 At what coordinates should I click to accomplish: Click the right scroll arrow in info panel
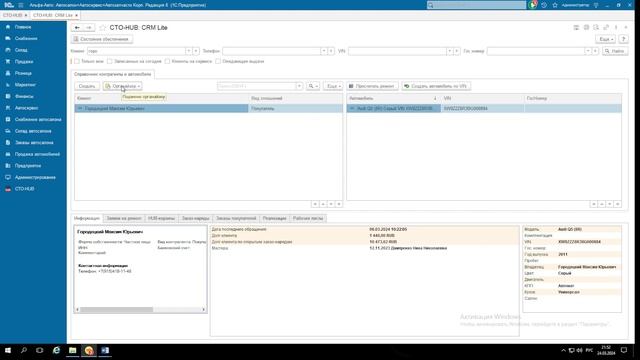point(203,309)
